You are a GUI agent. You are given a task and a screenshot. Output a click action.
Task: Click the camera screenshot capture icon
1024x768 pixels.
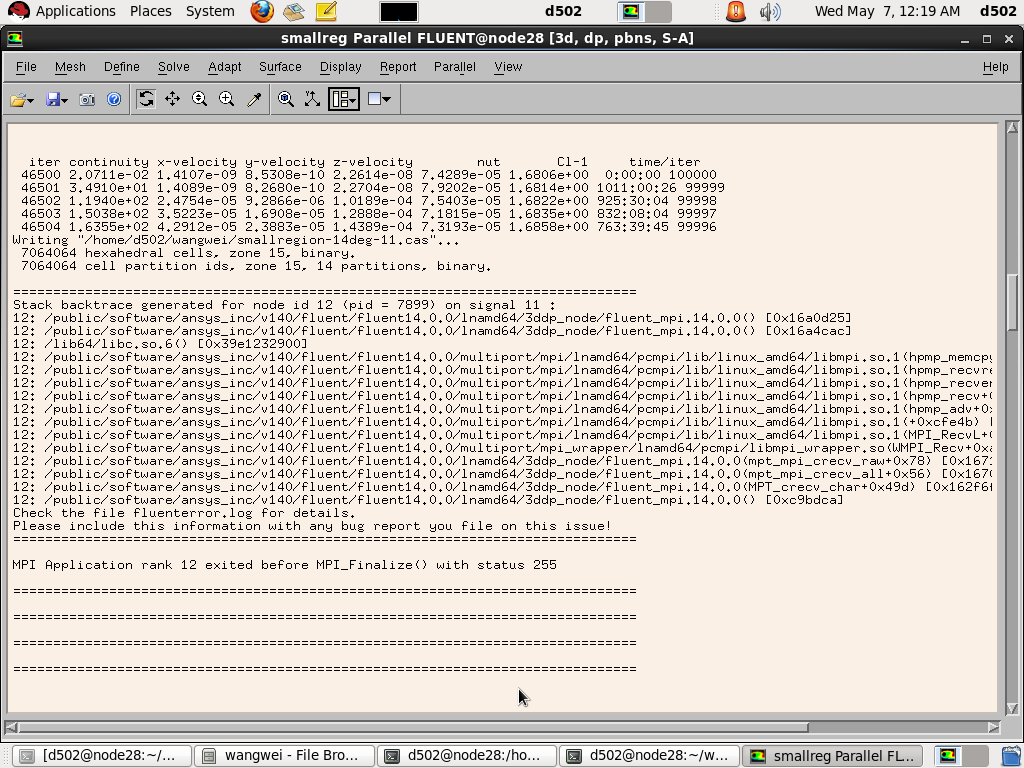tap(87, 99)
